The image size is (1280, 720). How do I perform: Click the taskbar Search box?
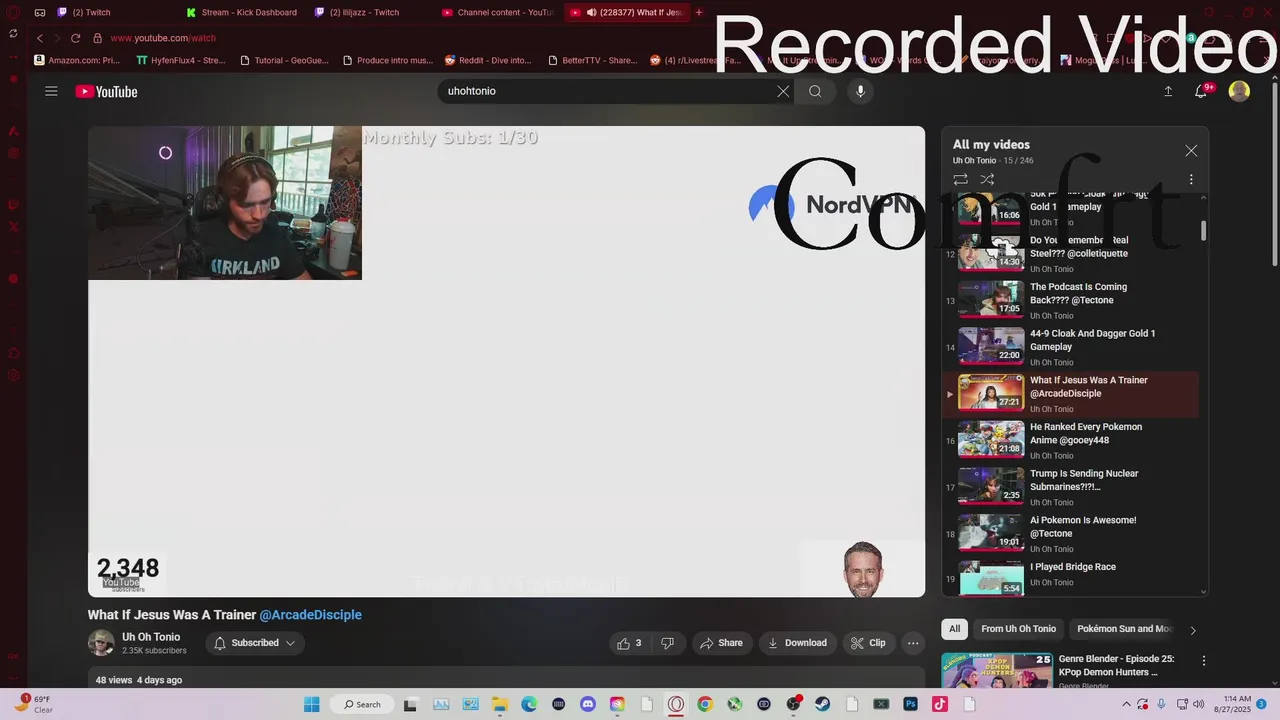[362, 704]
